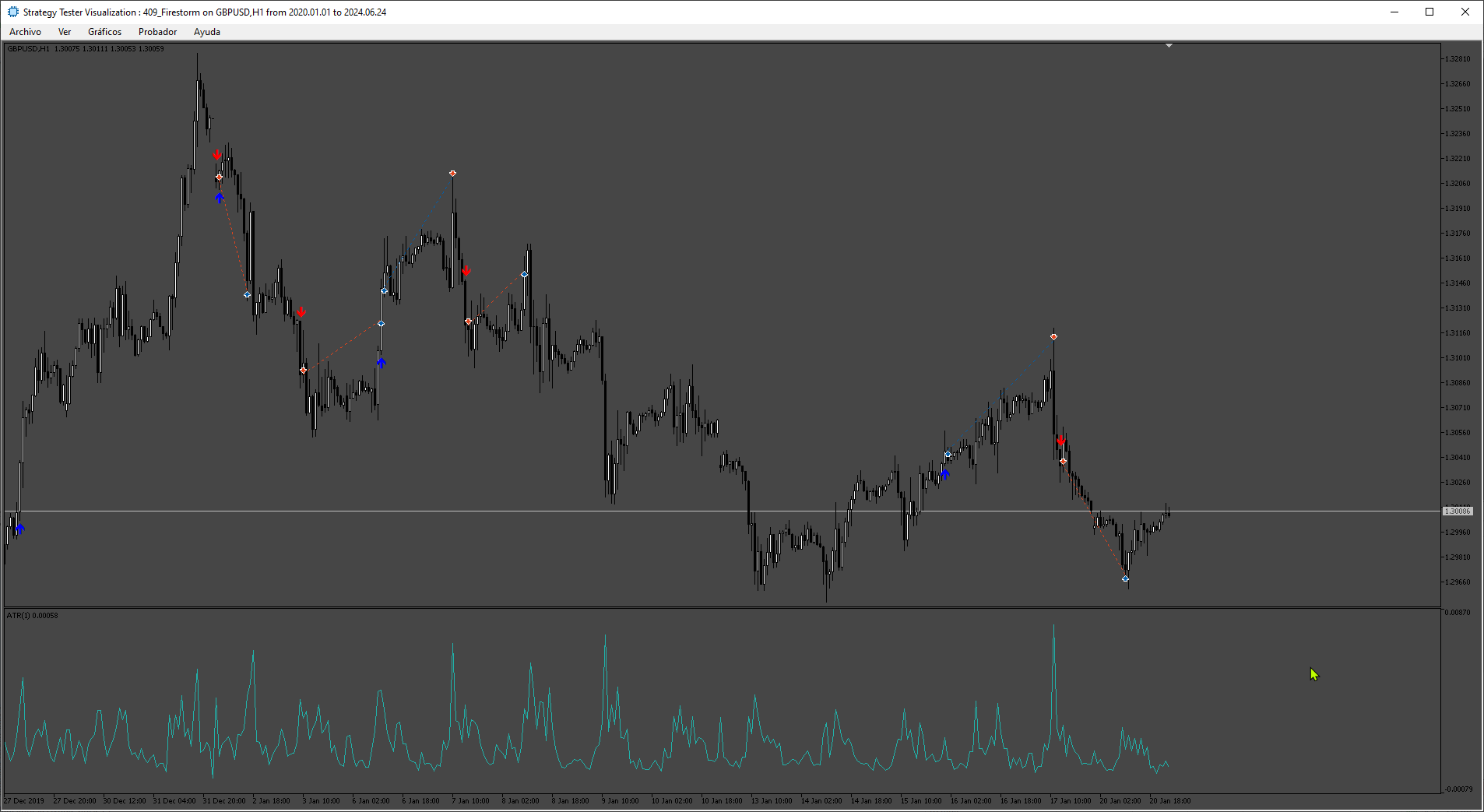Click the blue arrow just below the 31 Dec sell marker
The width and height of the screenshot is (1484, 812).
pos(220,198)
